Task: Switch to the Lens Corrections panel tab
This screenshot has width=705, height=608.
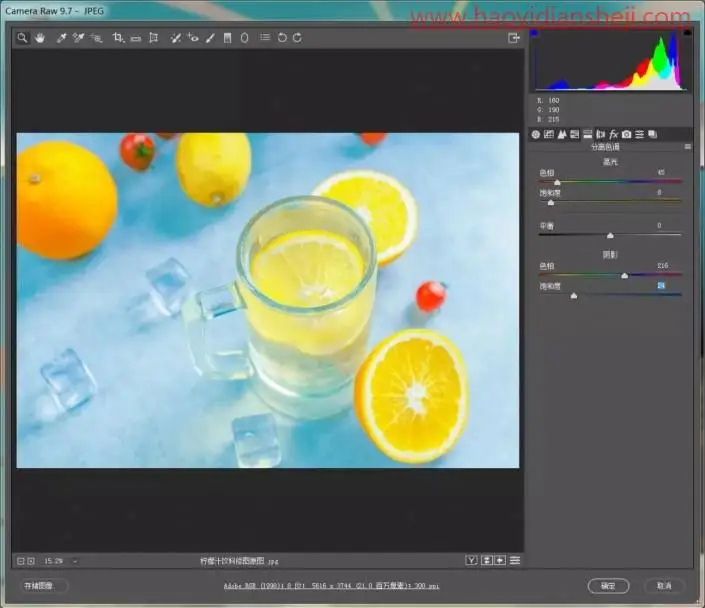Action: pos(600,134)
